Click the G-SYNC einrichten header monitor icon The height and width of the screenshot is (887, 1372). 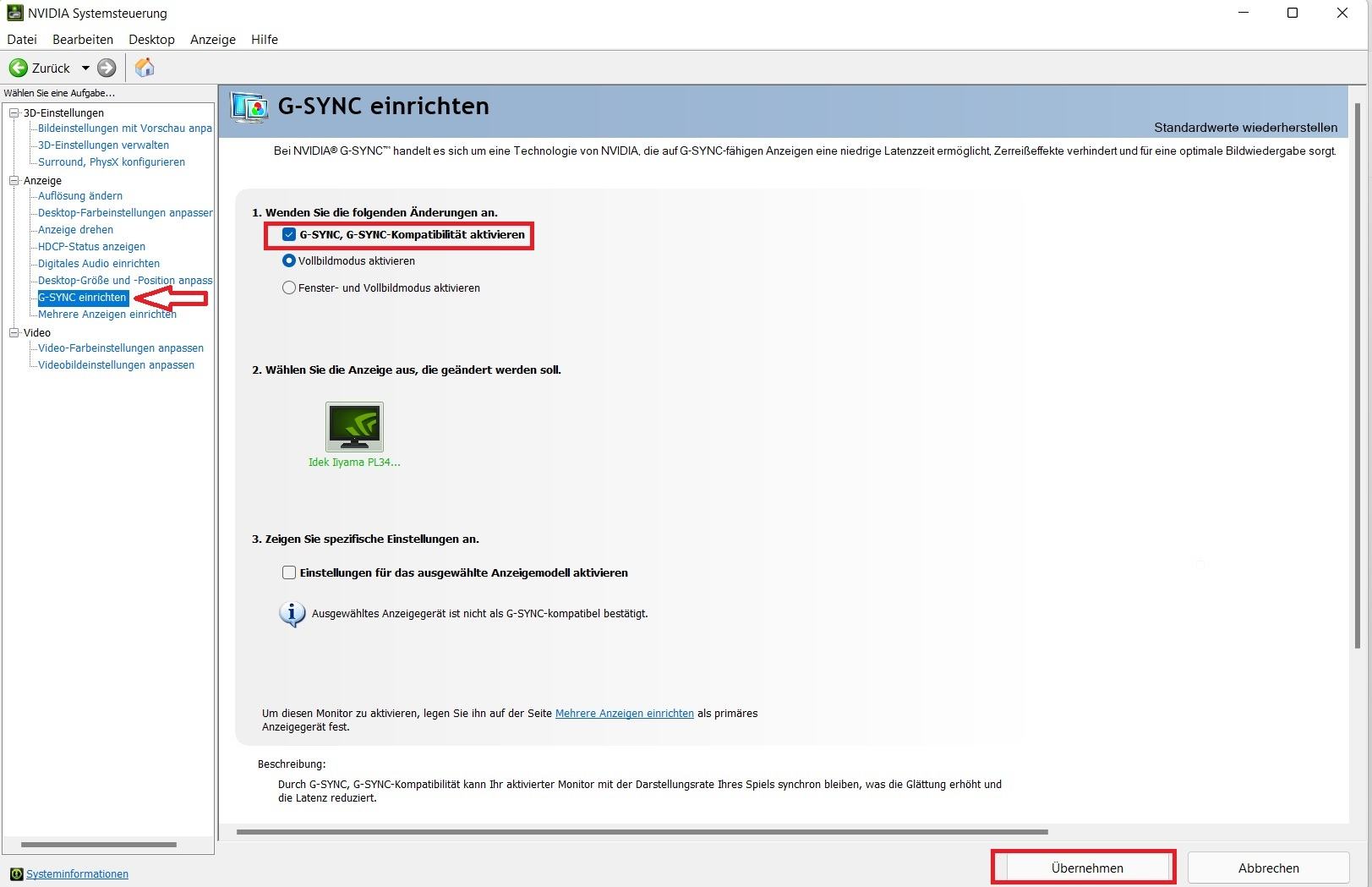[x=249, y=108]
